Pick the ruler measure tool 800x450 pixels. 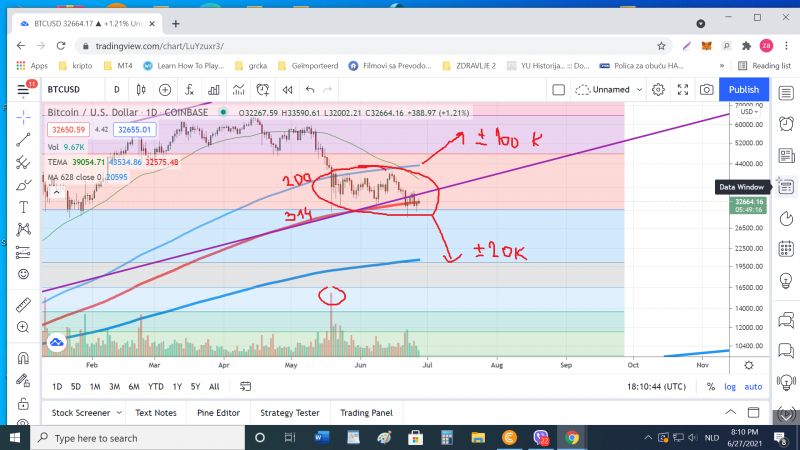coord(22,303)
